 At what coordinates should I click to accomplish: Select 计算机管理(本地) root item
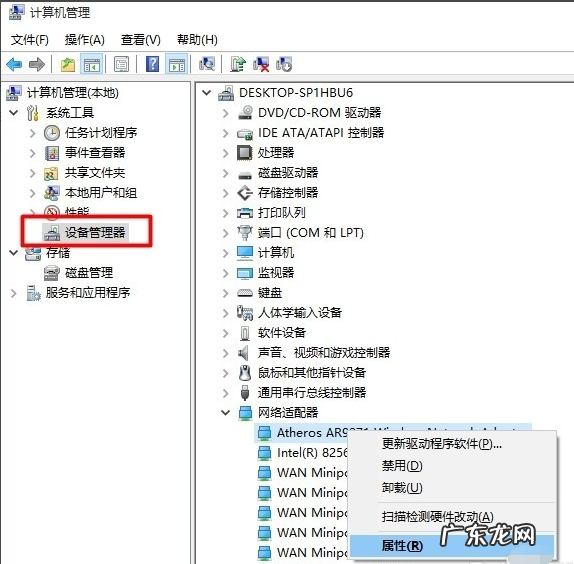pos(72,93)
